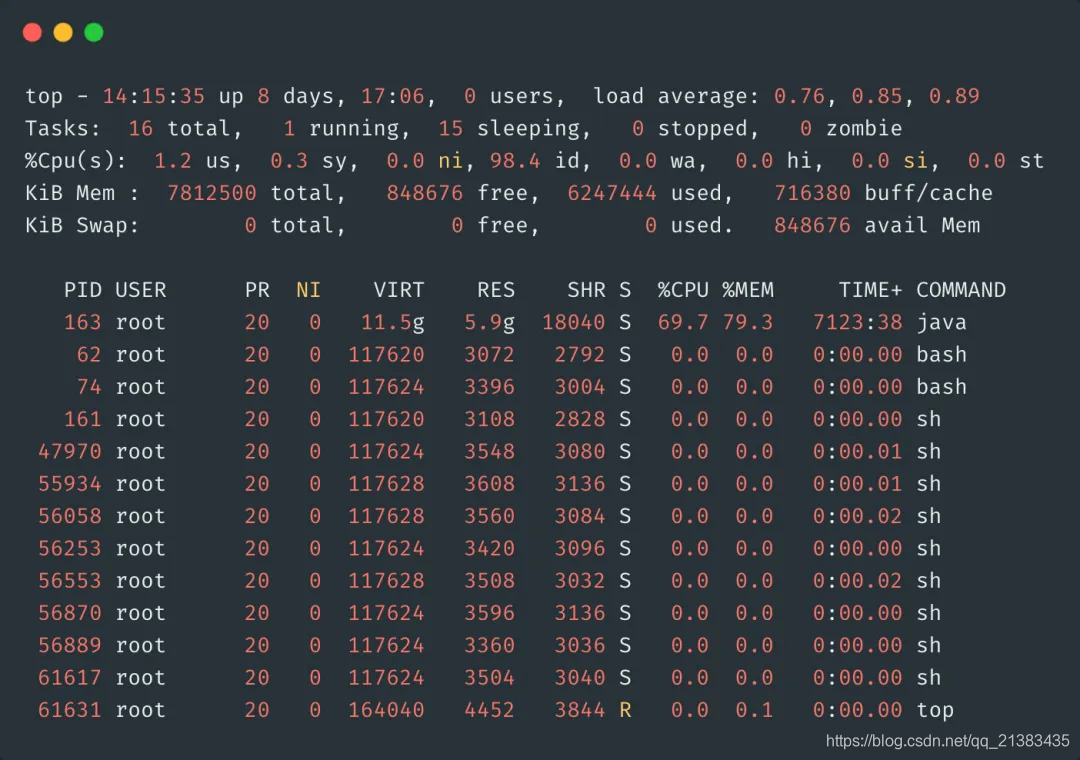Click the 18040 SHR value
Image resolution: width=1080 pixels, height=760 pixels.
(573, 322)
